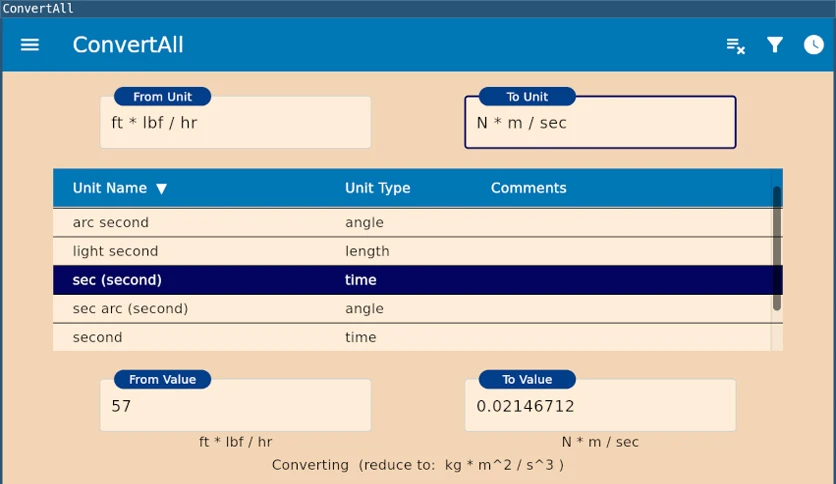Click the Comments column header
Image resolution: width=836 pixels, height=484 pixels.
[x=528, y=188]
